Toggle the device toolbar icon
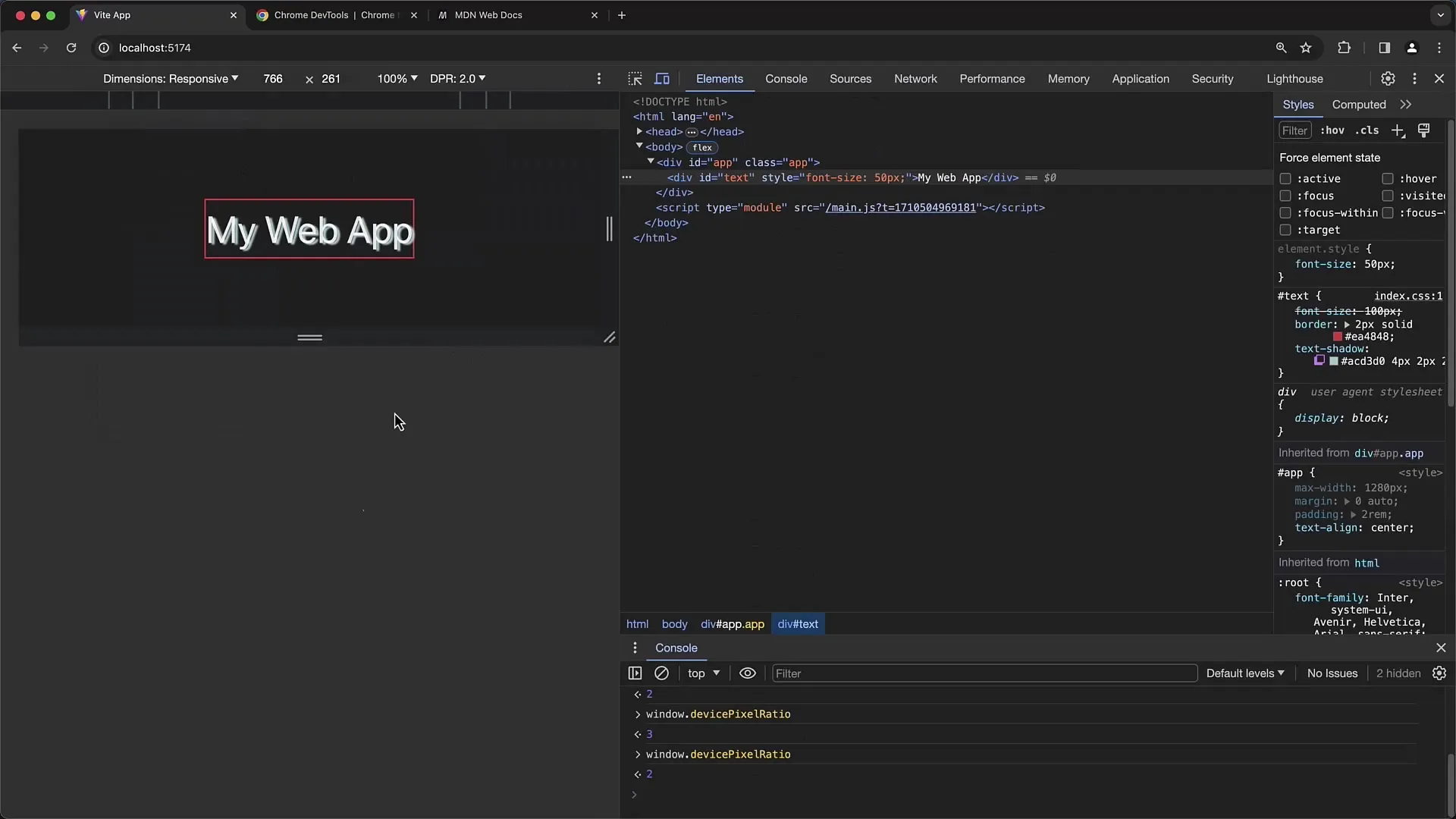The width and height of the screenshot is (1456, 819). click(662, 79)
